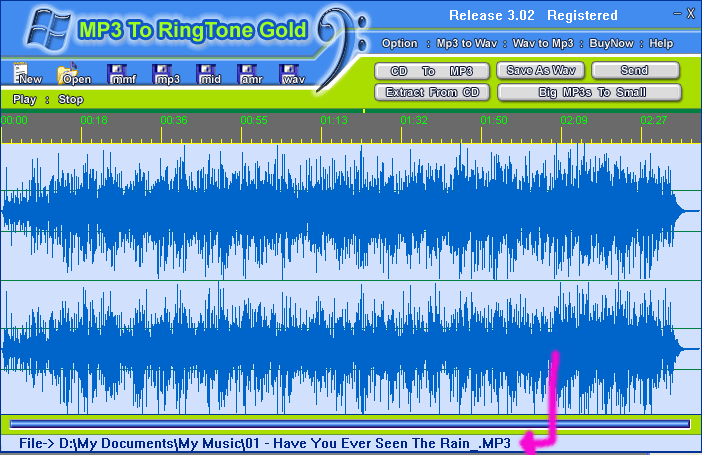Choose Mp3 to Wav menu item
This screenshot has height=455, width=702.
coord(467,43)
